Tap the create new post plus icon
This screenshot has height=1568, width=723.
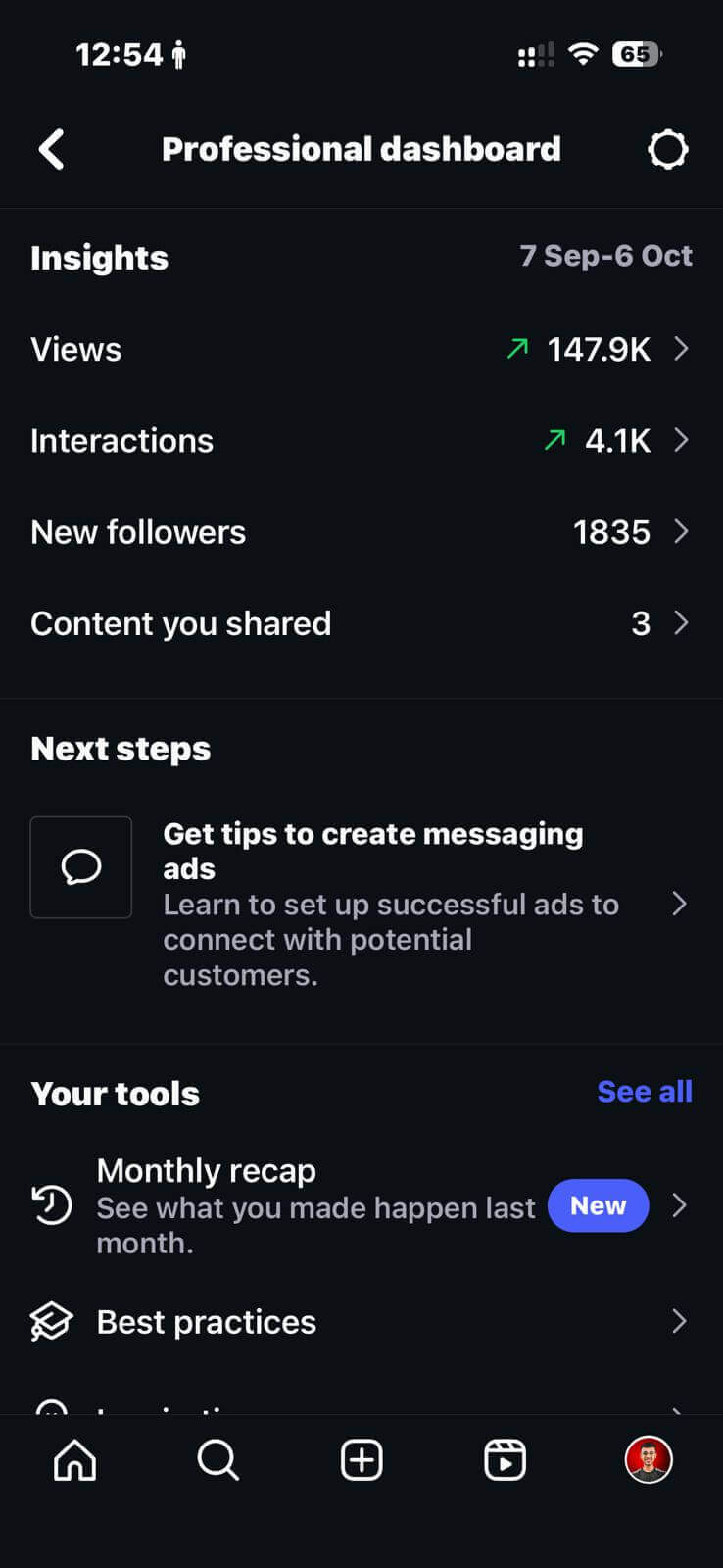pos(361,1460)
